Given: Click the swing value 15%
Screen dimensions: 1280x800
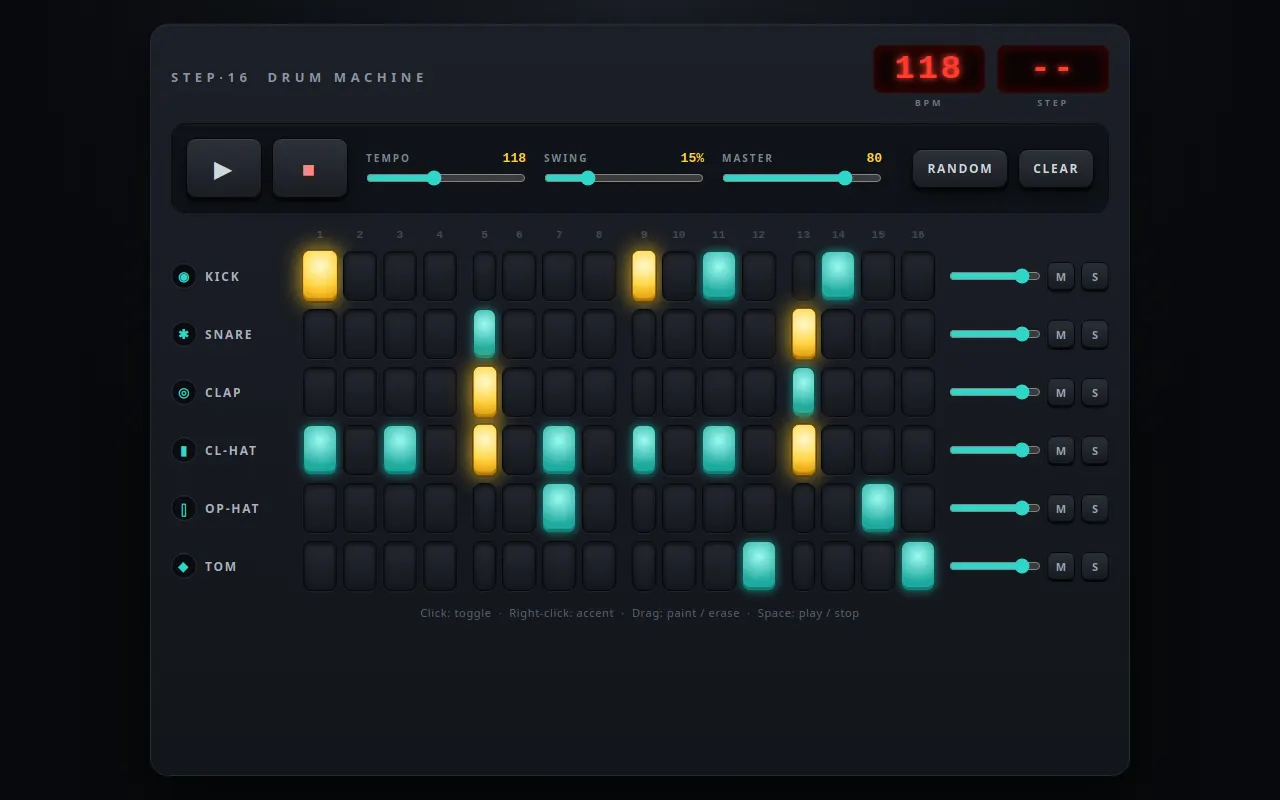Looking at the screenshot, I should (x=692, y=158).
